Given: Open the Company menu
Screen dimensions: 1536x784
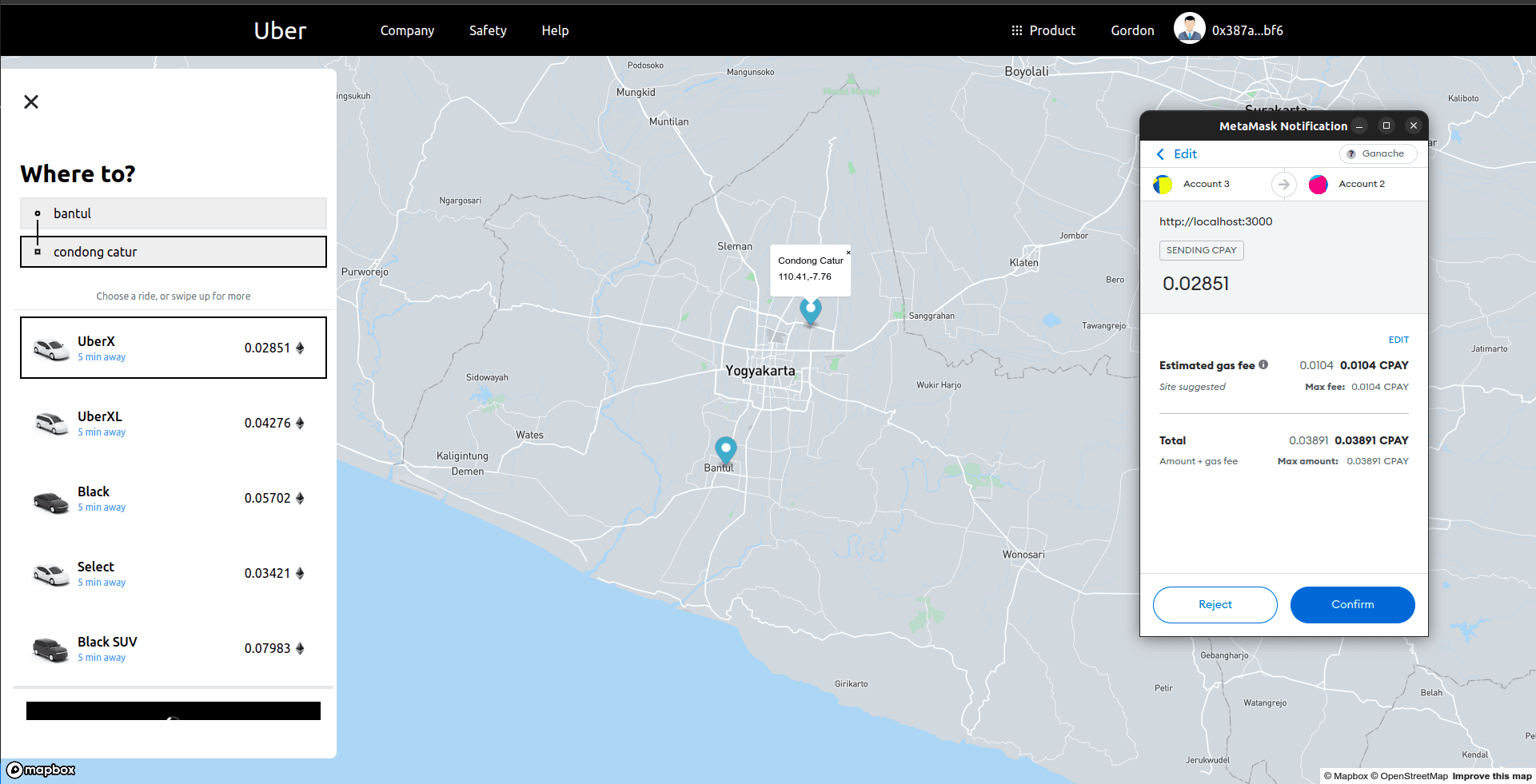Looking at the screenshot, I should [407, 30].
